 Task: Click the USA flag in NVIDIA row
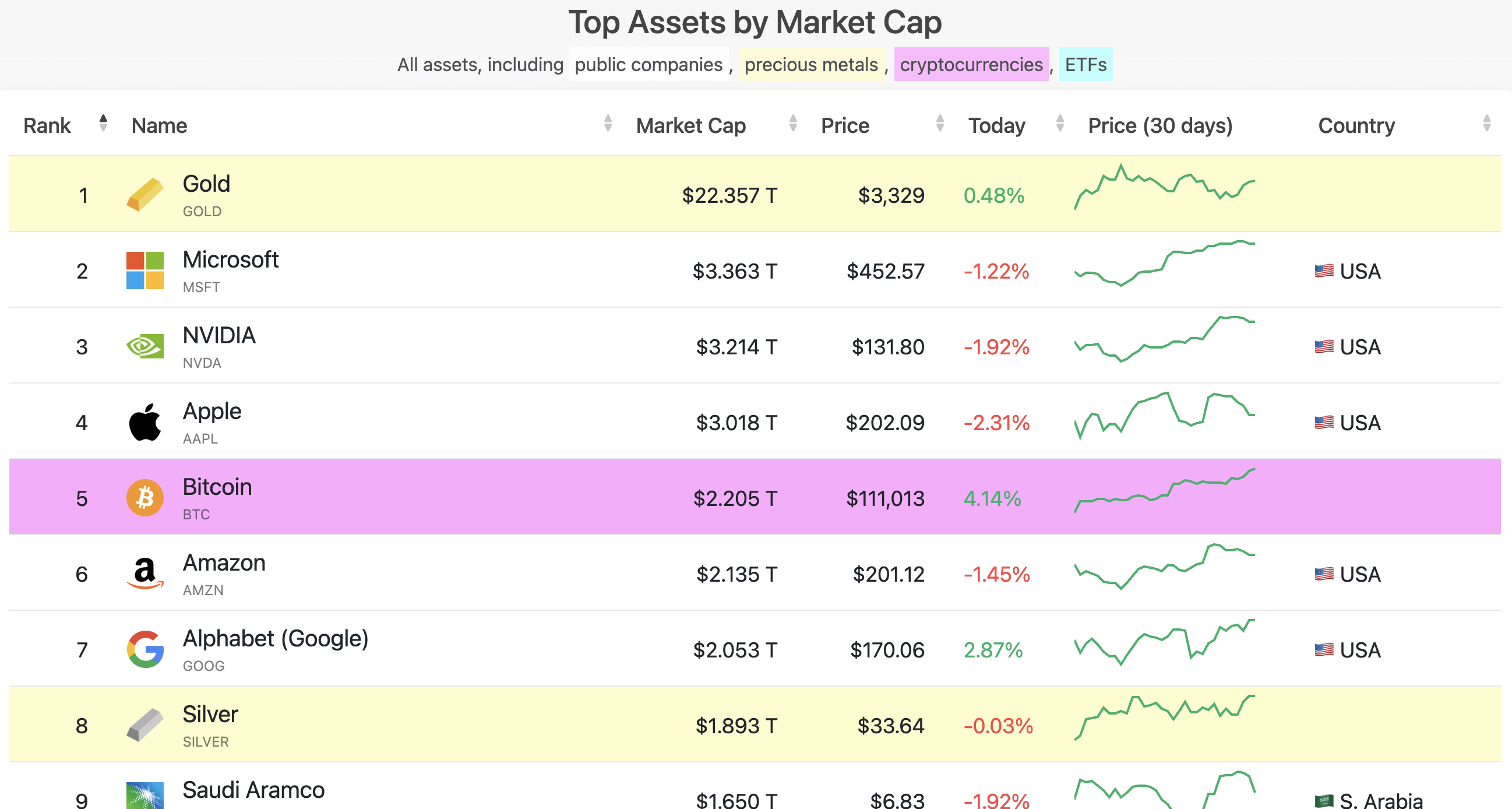coord(1324,346)
